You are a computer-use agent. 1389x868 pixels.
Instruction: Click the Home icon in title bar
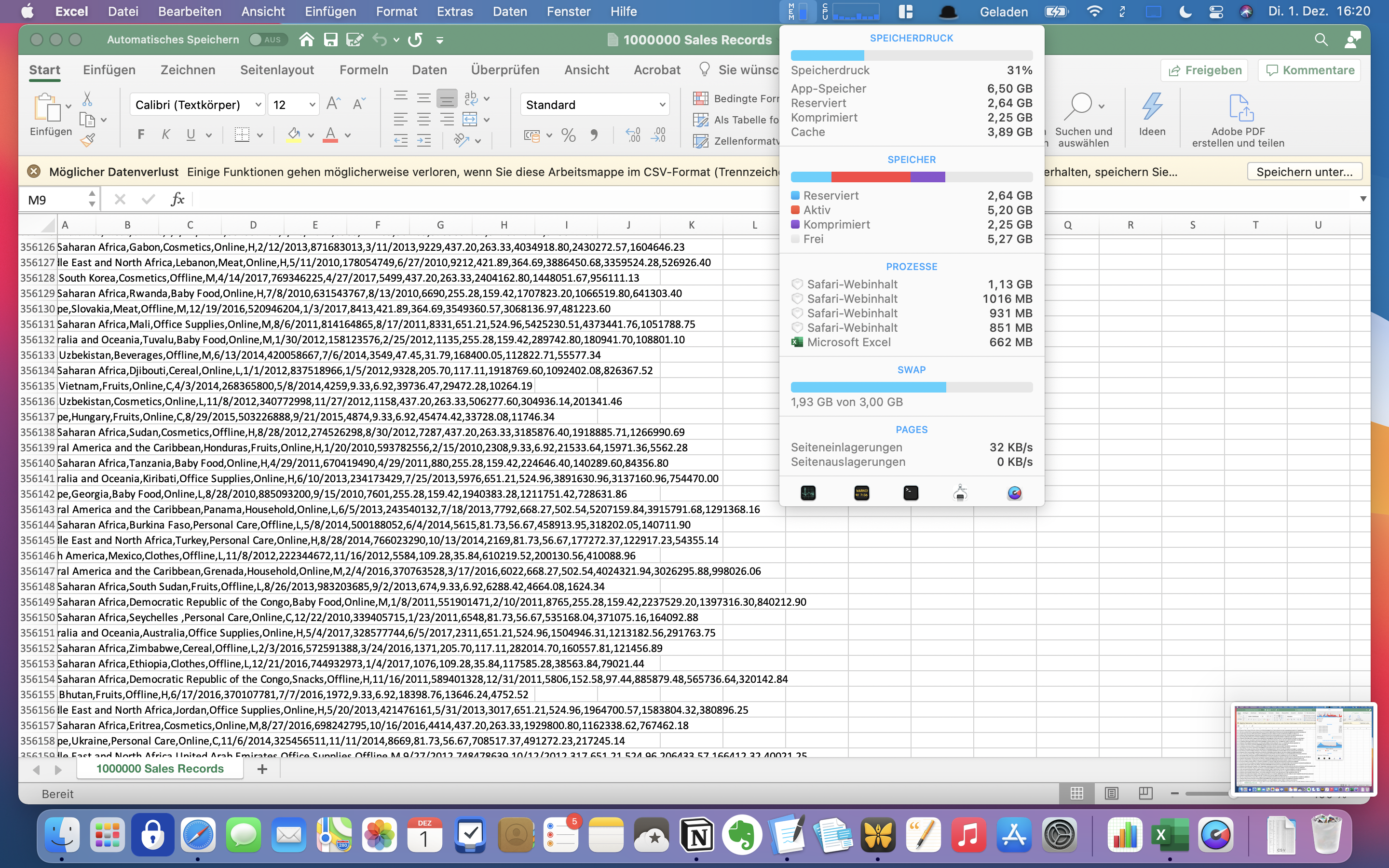(x=307, y=40)
